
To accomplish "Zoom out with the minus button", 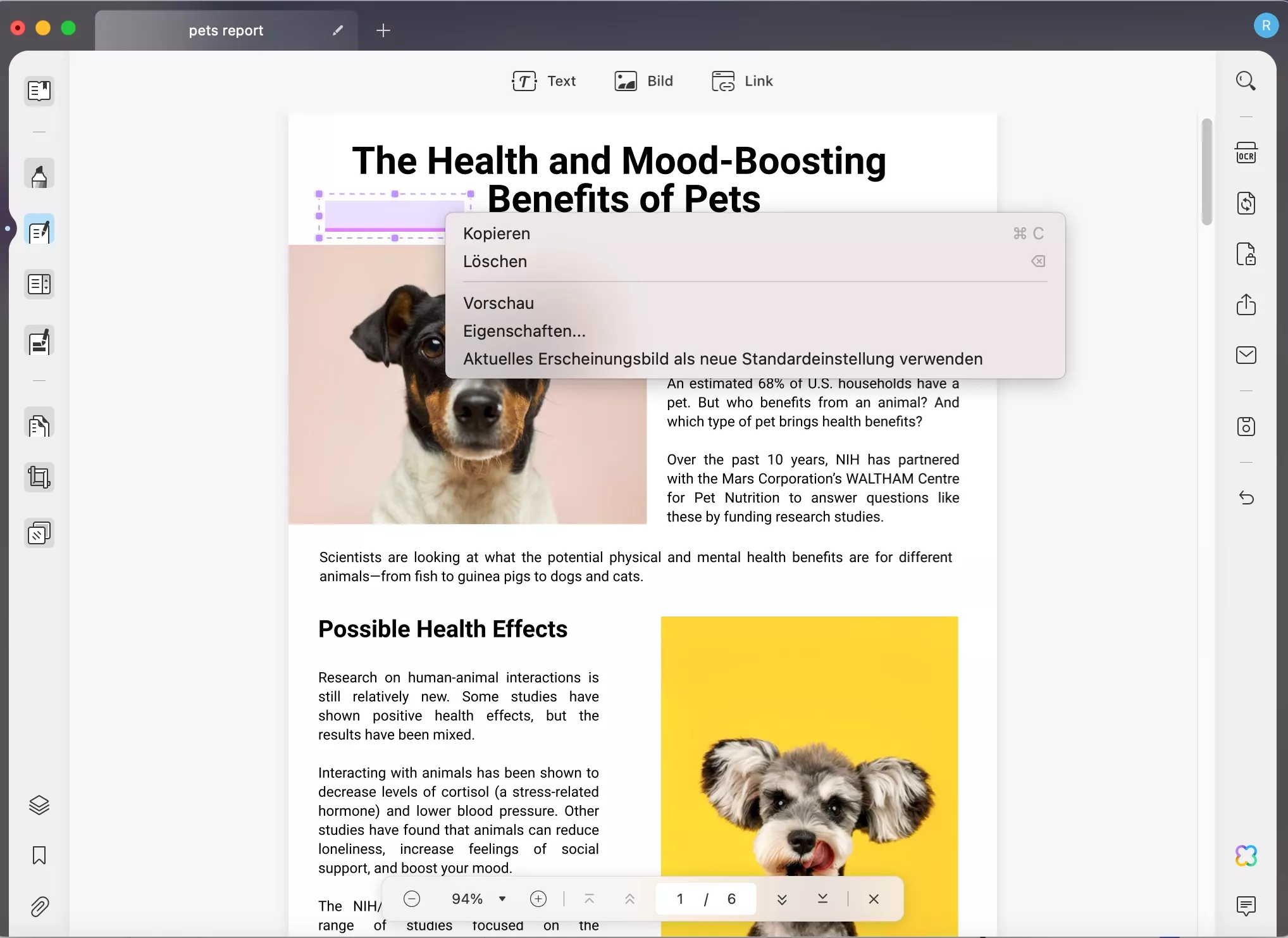I will [412, 899].
